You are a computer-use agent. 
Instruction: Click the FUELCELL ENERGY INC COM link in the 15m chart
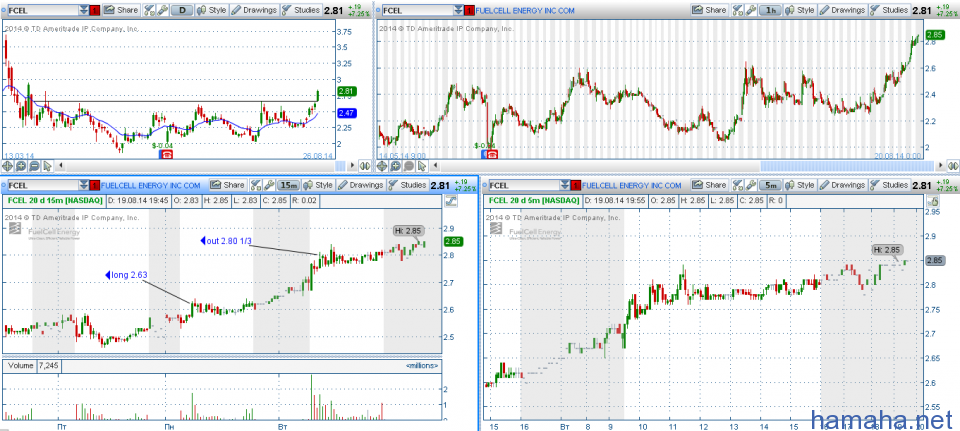(151, 186)
